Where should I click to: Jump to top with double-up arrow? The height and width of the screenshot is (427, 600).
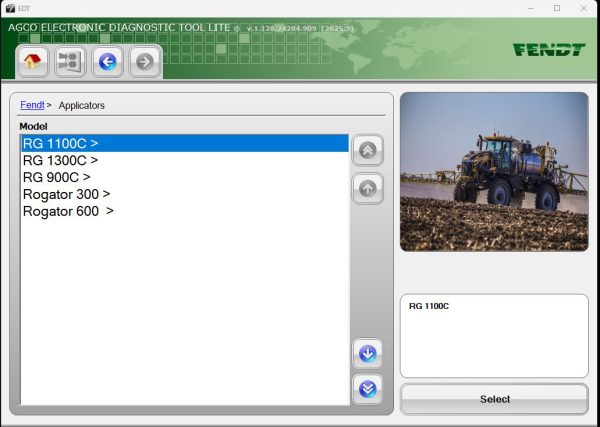click(x=368, y=150)
